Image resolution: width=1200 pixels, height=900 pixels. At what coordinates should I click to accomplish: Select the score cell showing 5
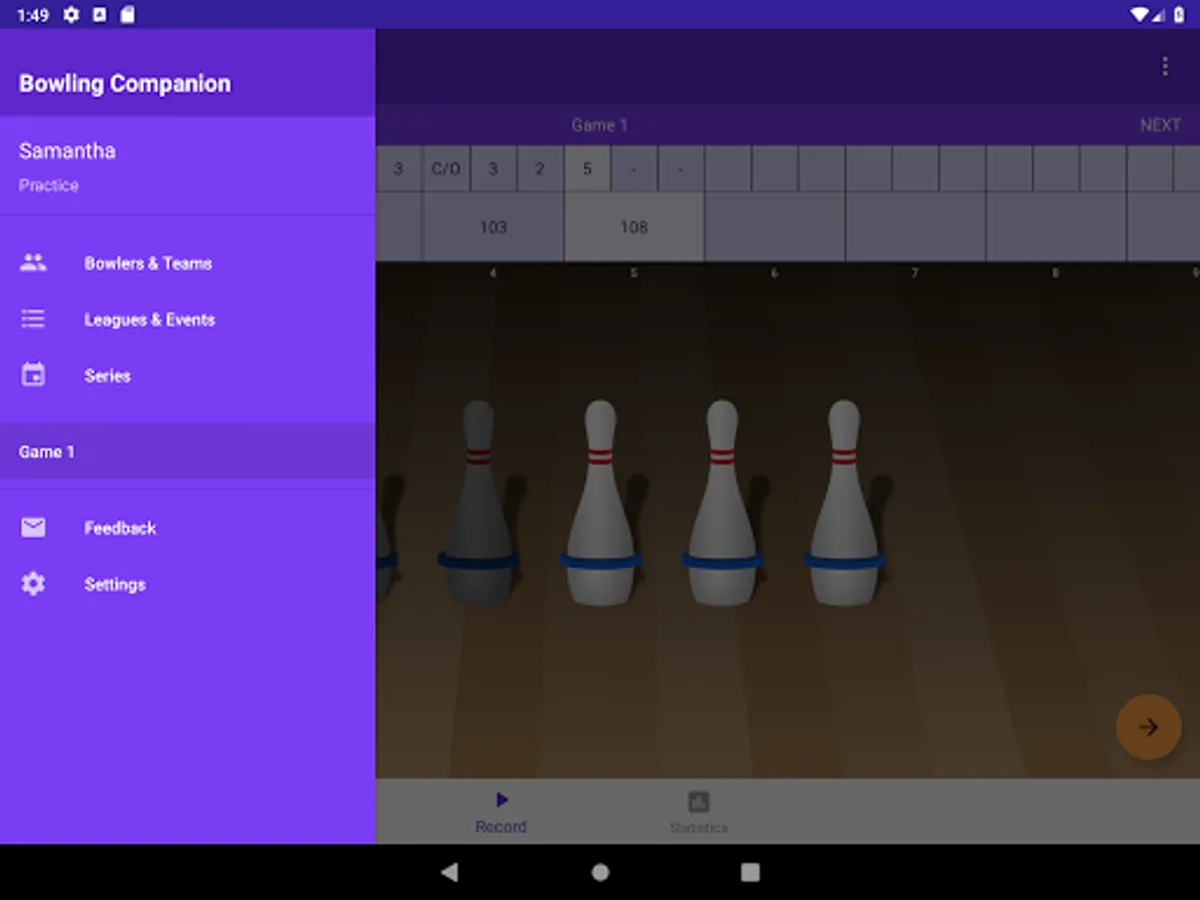(x=587, y=169)
